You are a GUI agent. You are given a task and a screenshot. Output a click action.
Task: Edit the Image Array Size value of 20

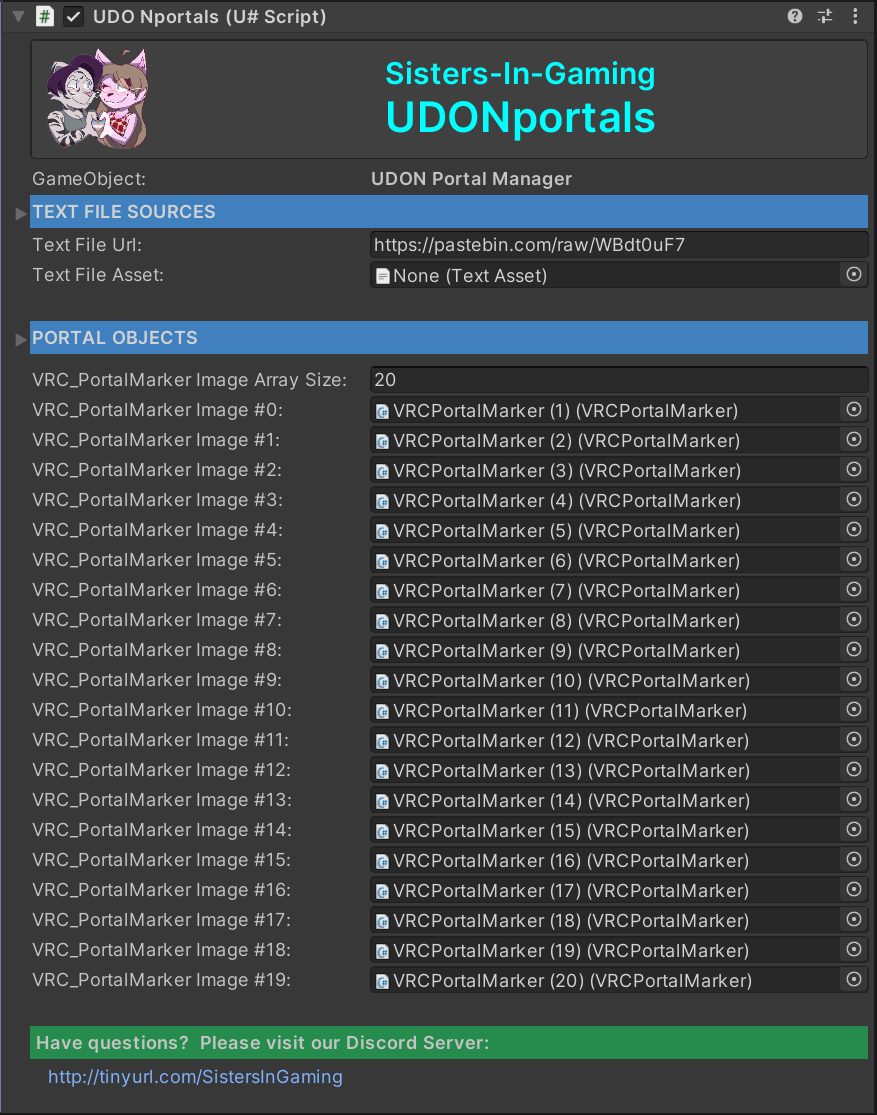pyautogui.click(x=600, y=379)
